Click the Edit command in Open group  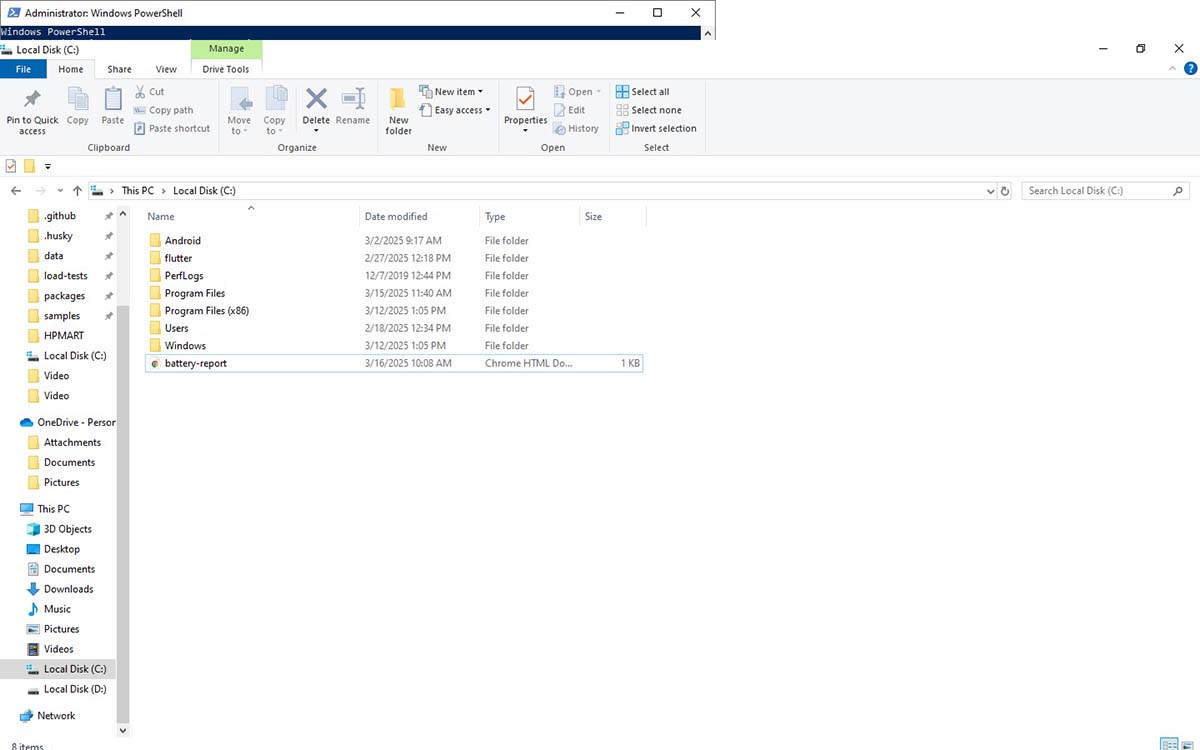pos(570,110)
